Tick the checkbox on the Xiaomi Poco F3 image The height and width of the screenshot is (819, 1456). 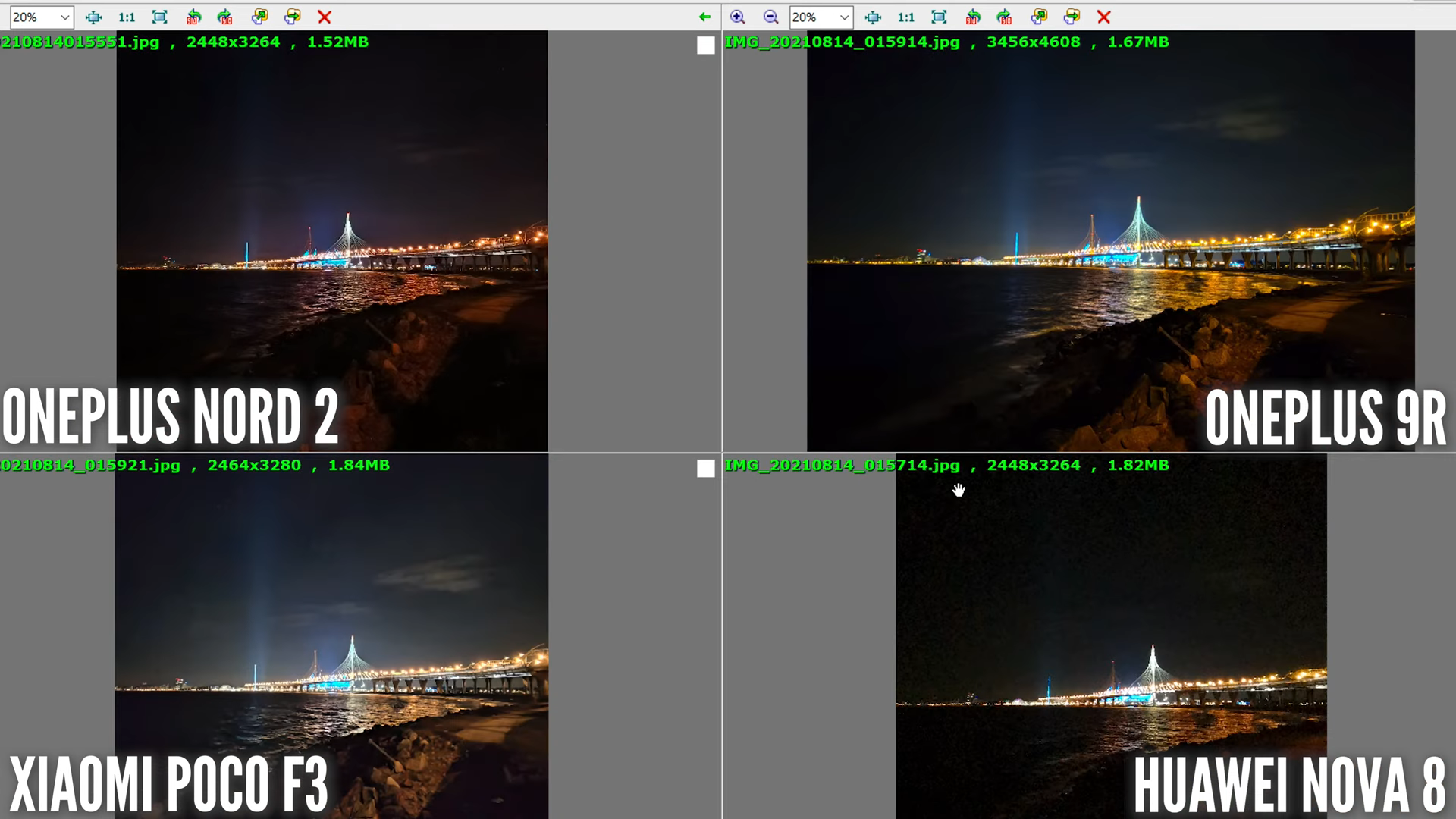coord(705,469)
